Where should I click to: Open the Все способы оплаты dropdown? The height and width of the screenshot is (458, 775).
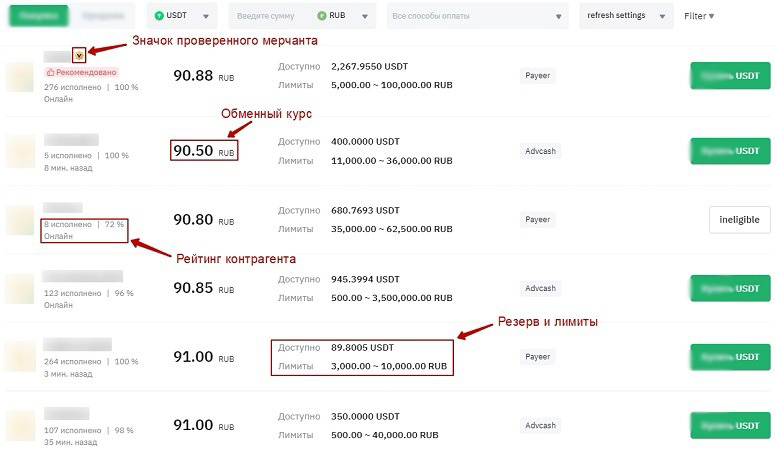pyautogui.click(x=477, y=17)
